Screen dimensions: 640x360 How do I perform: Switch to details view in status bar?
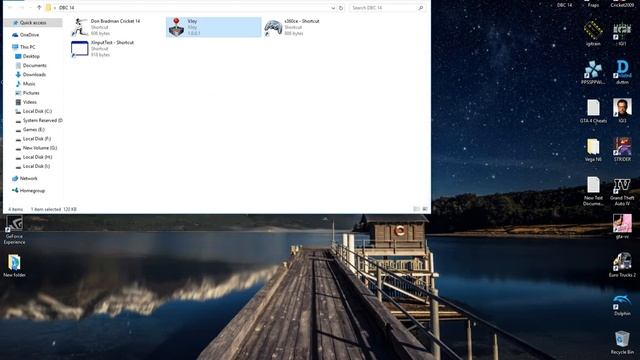pyautogui.click(x=416, y=209)
